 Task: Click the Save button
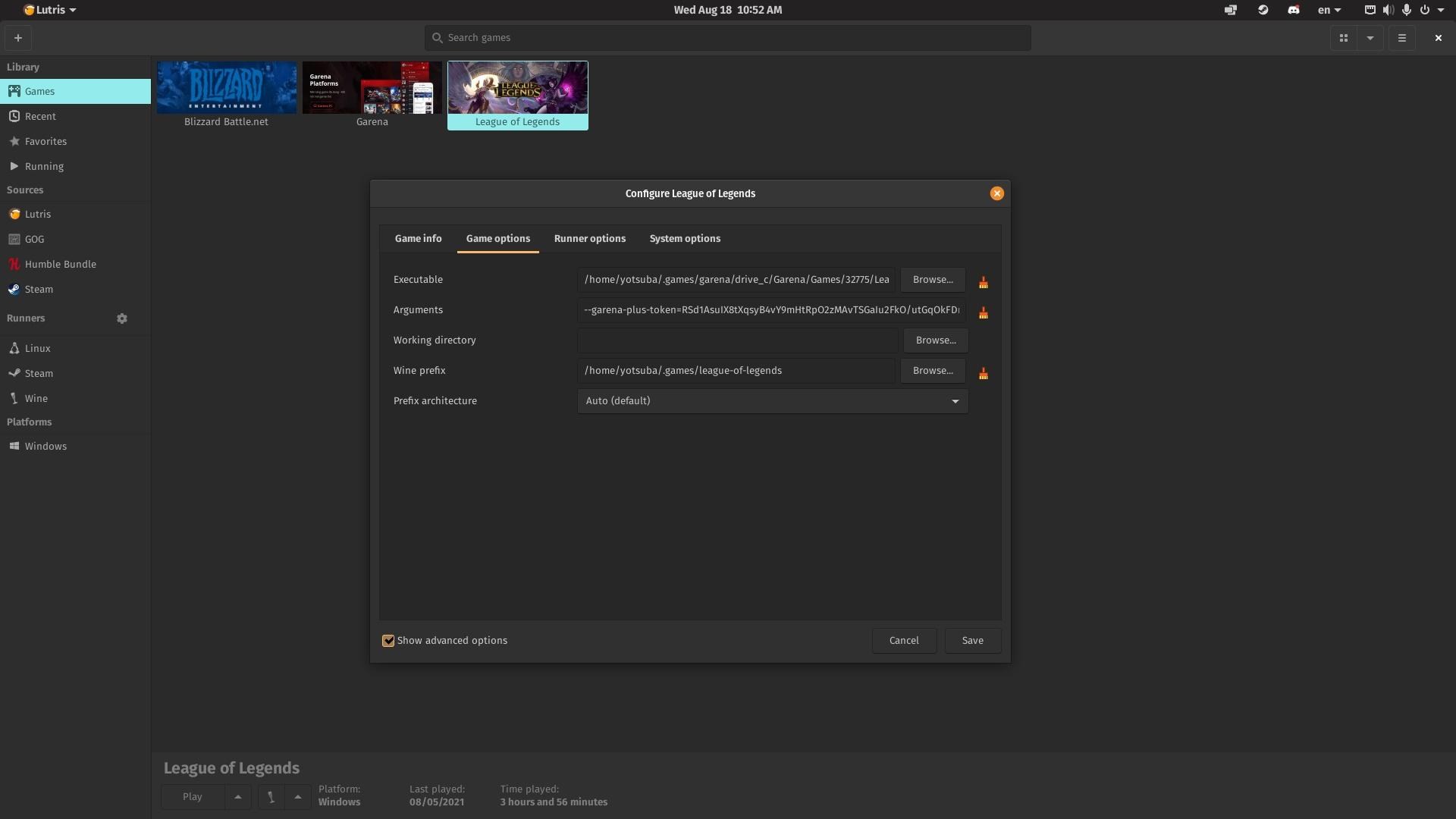pos(972,641)
